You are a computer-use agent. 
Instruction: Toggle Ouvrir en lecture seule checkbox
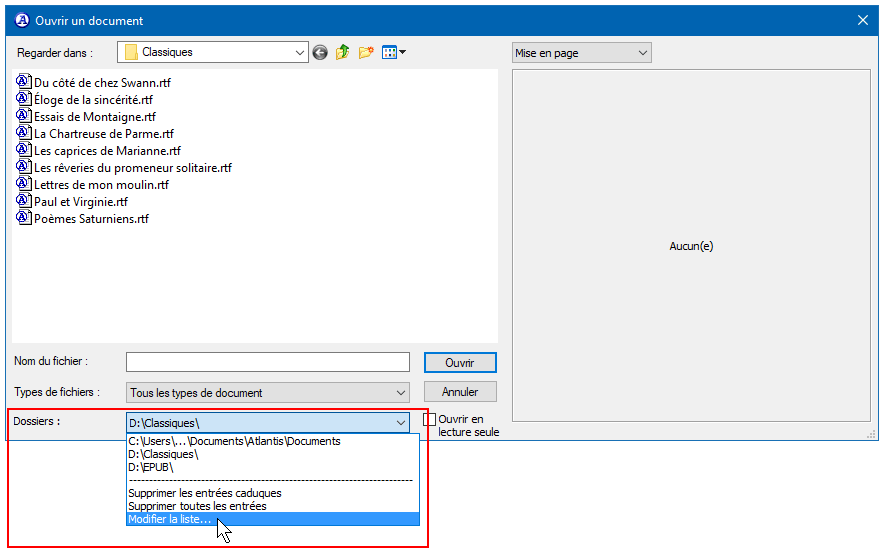430,419
